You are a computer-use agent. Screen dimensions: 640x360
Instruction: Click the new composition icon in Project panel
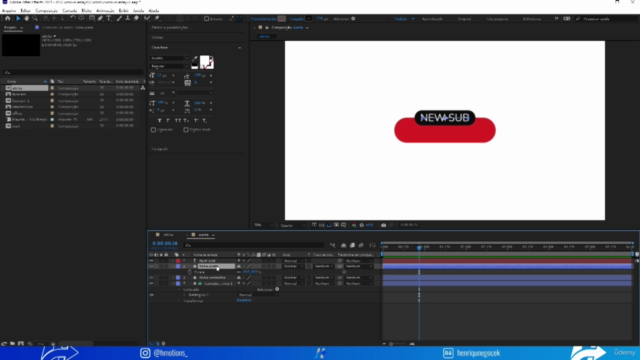pyautogui.click(x=21, y=344)
